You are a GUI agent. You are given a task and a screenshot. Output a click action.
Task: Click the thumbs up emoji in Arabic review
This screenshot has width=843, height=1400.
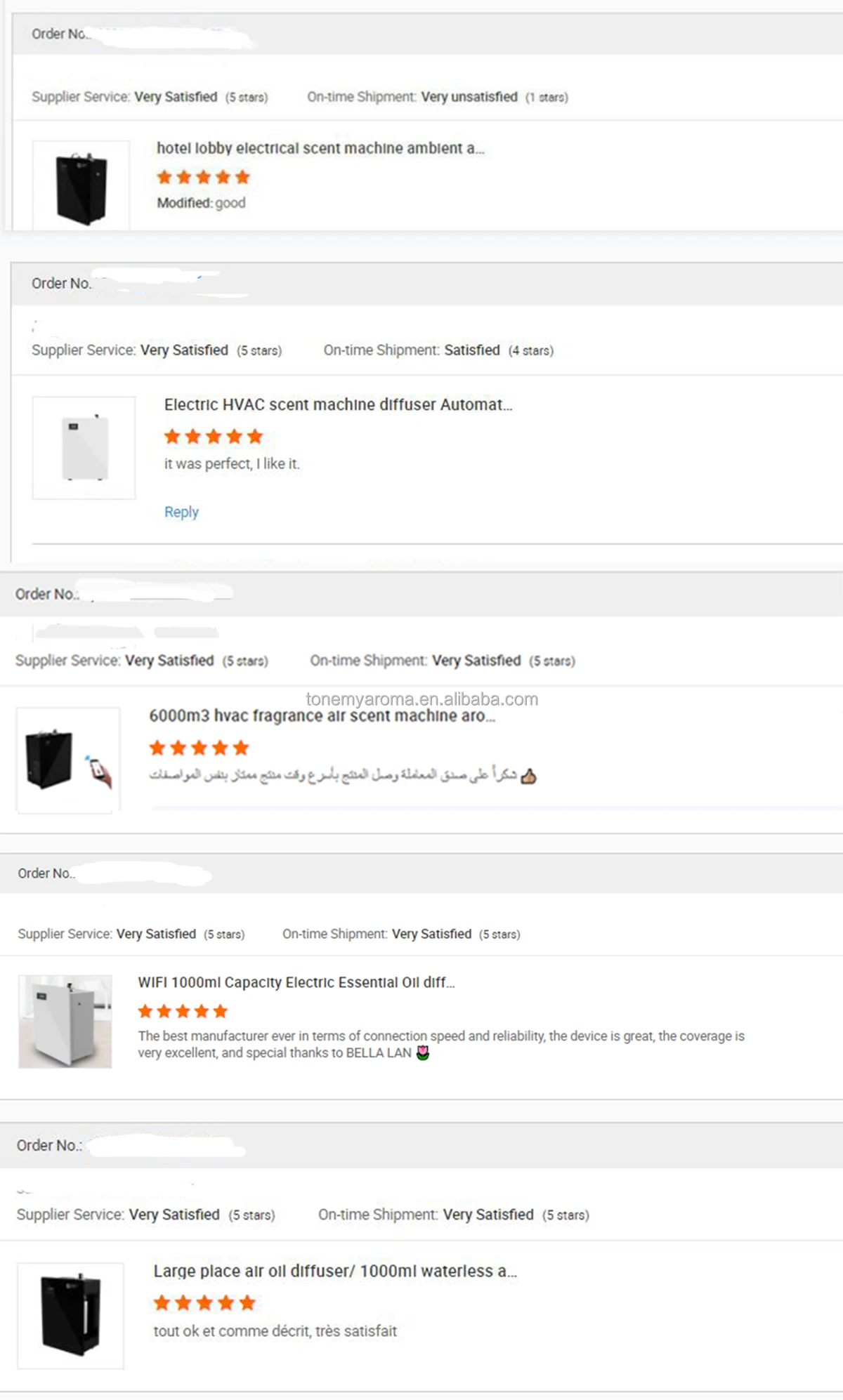(528, 776)
